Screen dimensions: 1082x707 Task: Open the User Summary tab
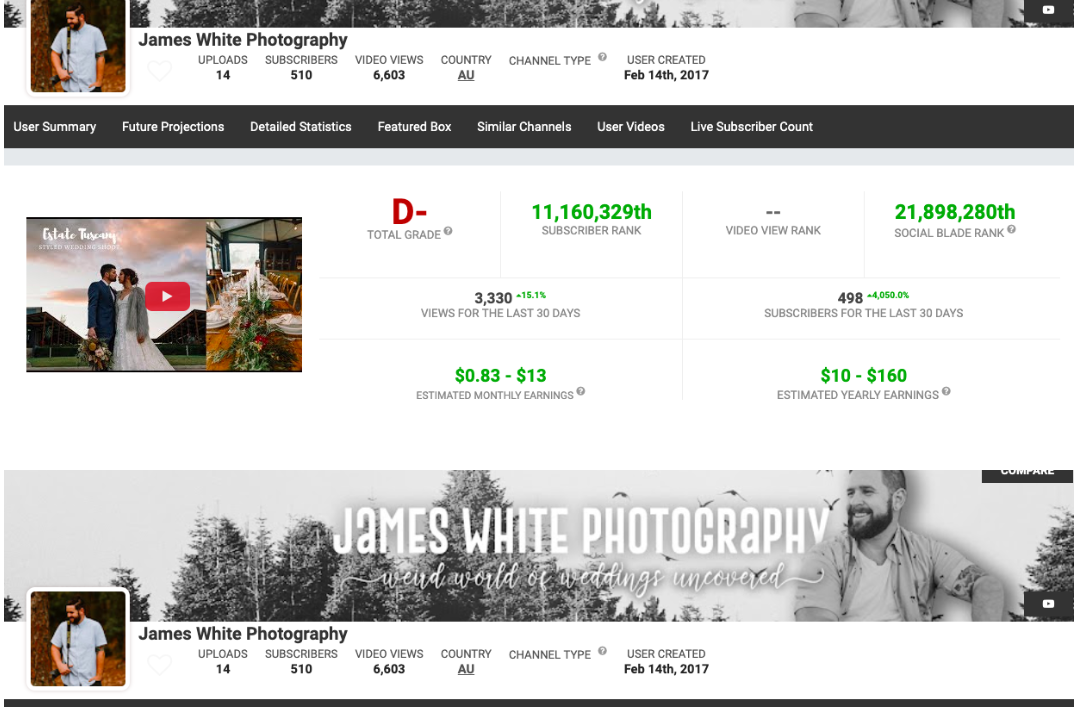pos(55,127)
